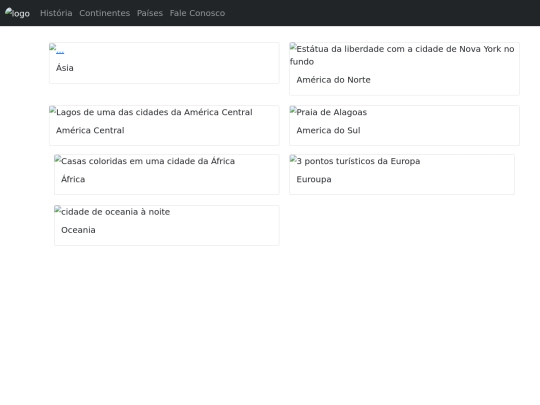Viewport: 540px width, 405px height.
Task: Select America do Sul card title
Action: click(328, 131)
